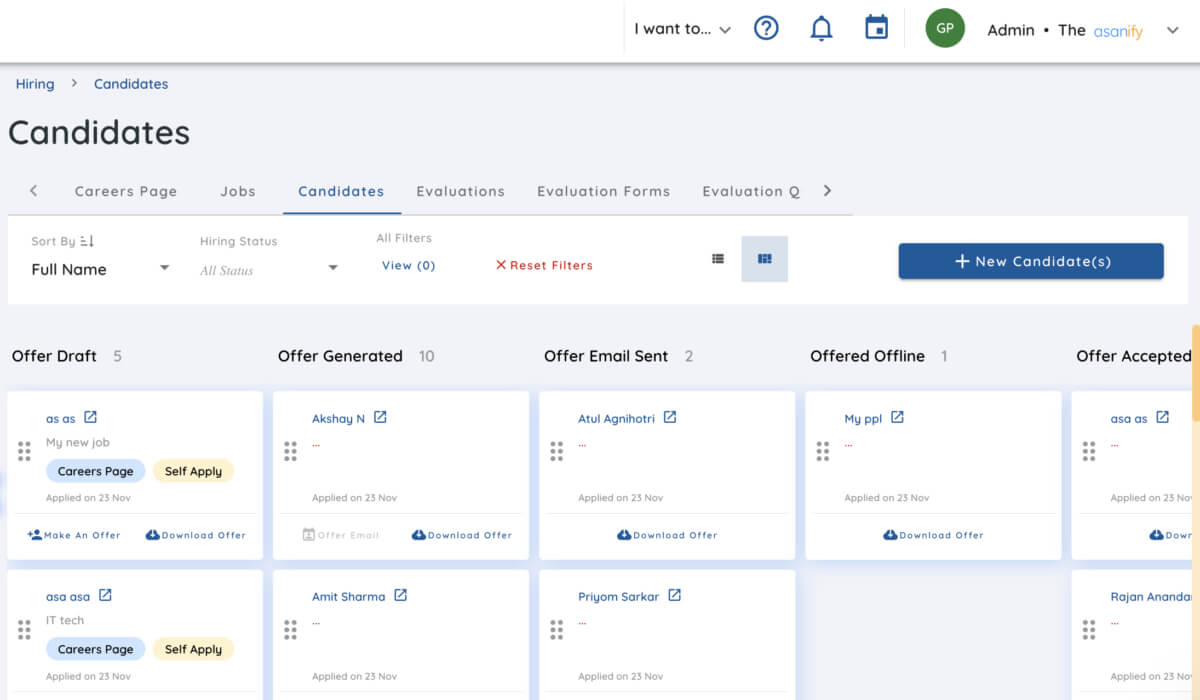This screenshot has width=1200, height=700.
Task: Click Careers Page tag on asa asa card
Action: coord(95,649)
